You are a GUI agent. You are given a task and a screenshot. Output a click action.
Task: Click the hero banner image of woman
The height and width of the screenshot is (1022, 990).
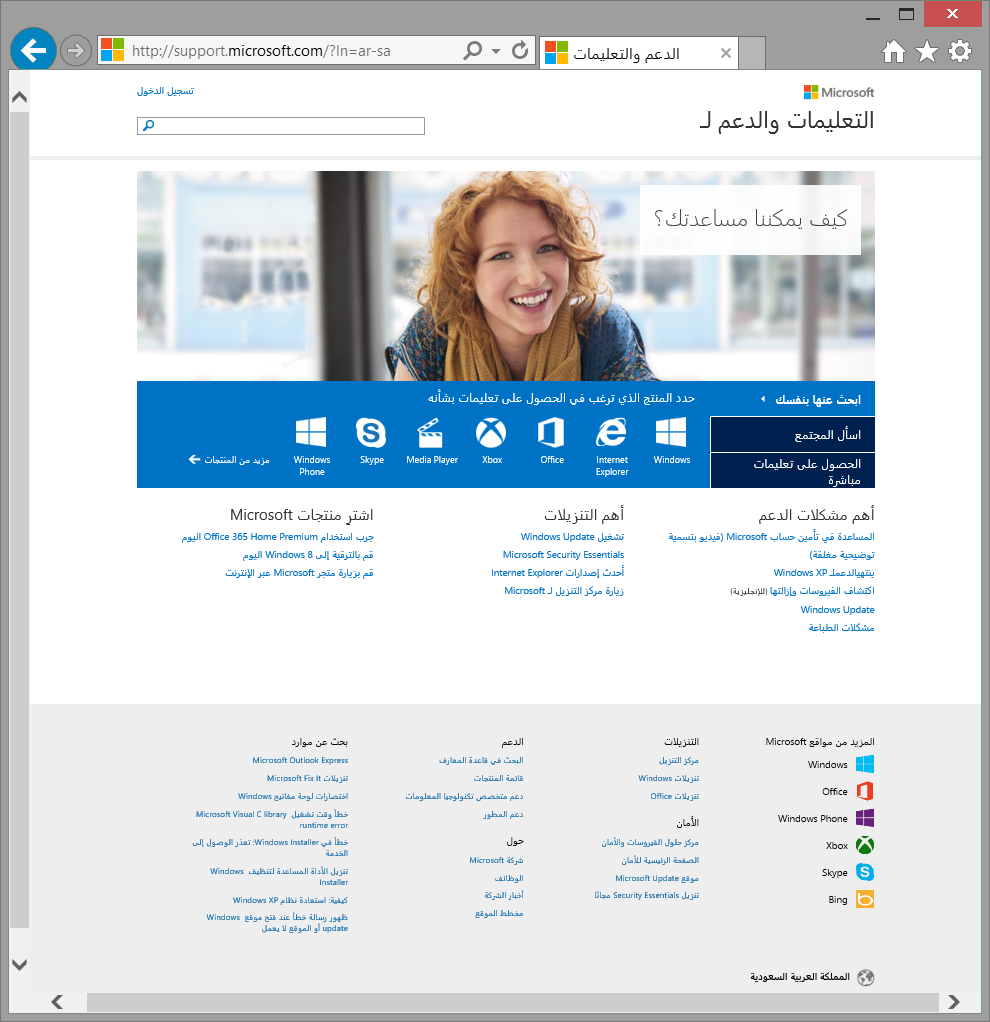[x=506, y=276]
